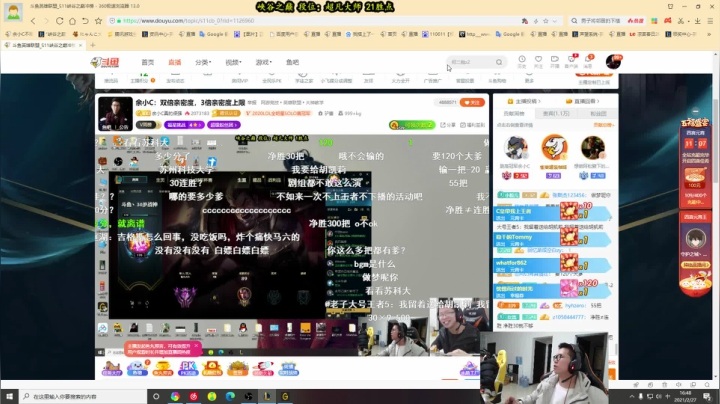The height and width of the screenshot is (404, 720).
Task: Reload the page with the refresh icon
Action: [x=59, y=21]
